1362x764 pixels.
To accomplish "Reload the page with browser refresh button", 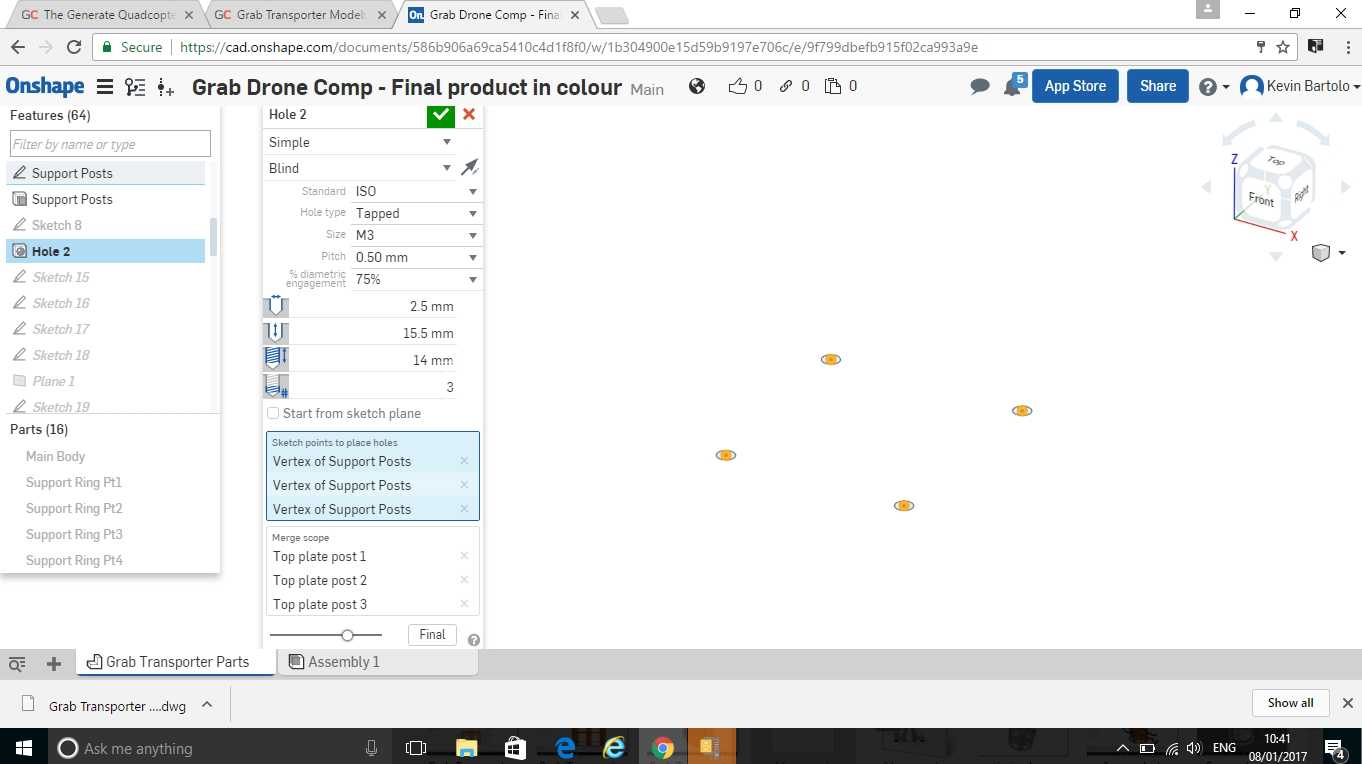I will (x=74, y=47).
